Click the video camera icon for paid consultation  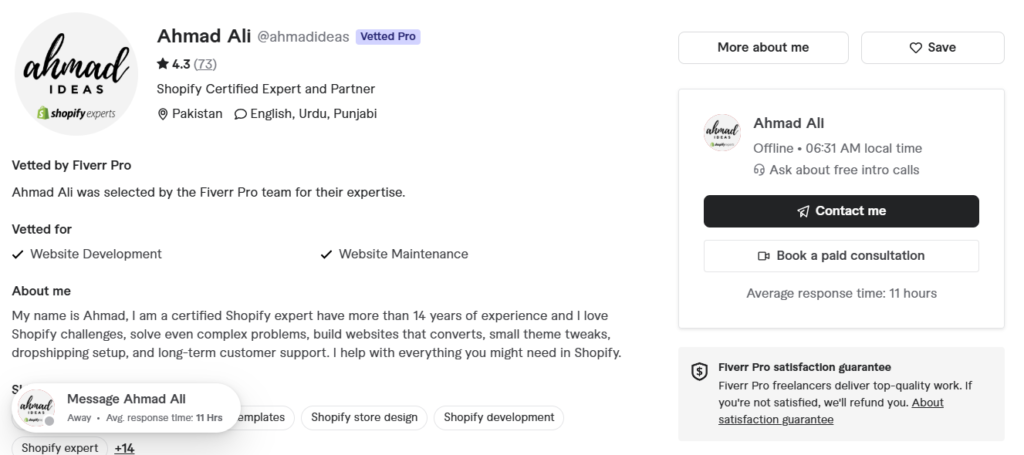pyautogui.click(x=763, y=256)
